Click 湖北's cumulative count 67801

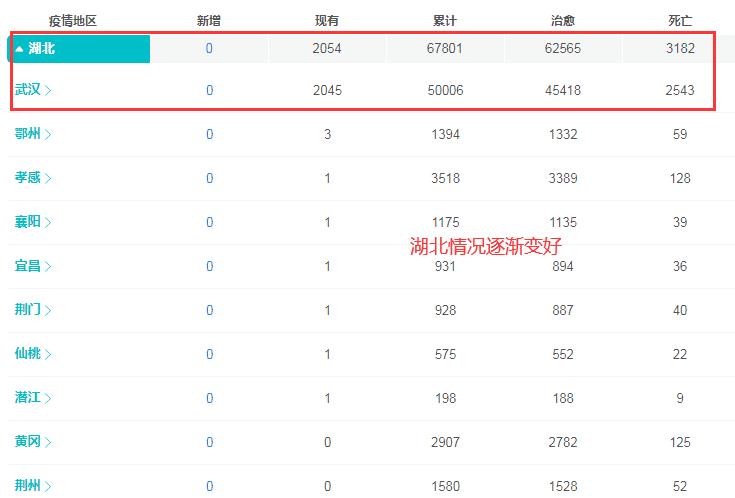(446, 49)
